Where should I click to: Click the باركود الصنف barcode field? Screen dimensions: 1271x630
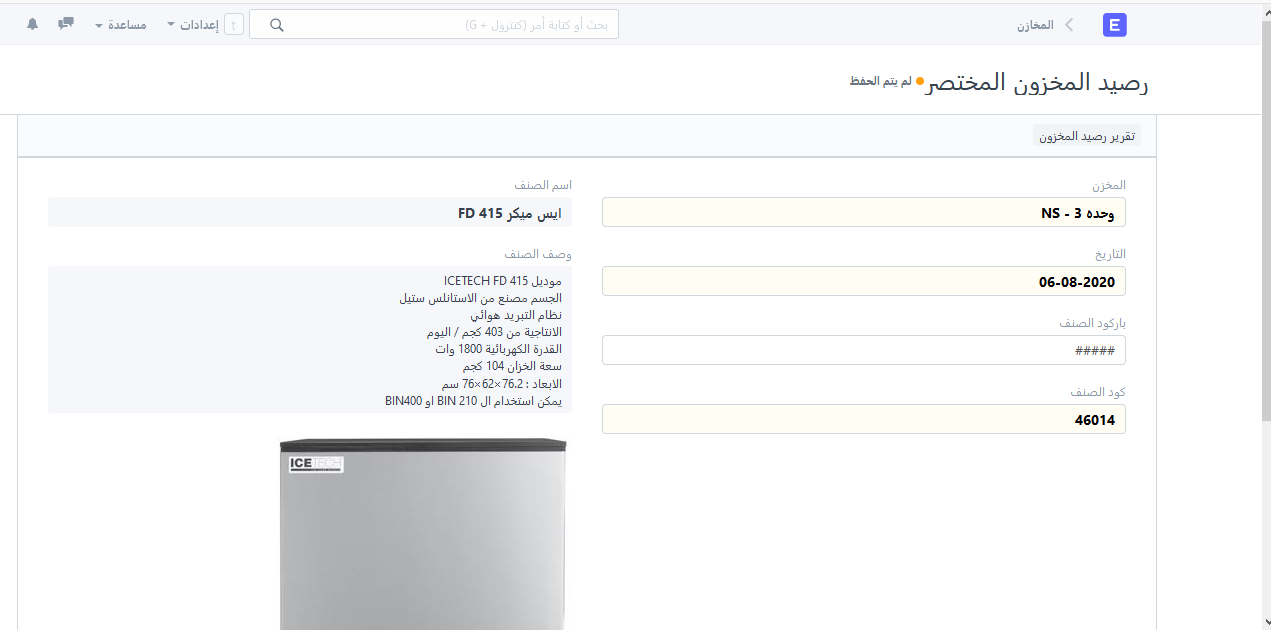(864, 350)
